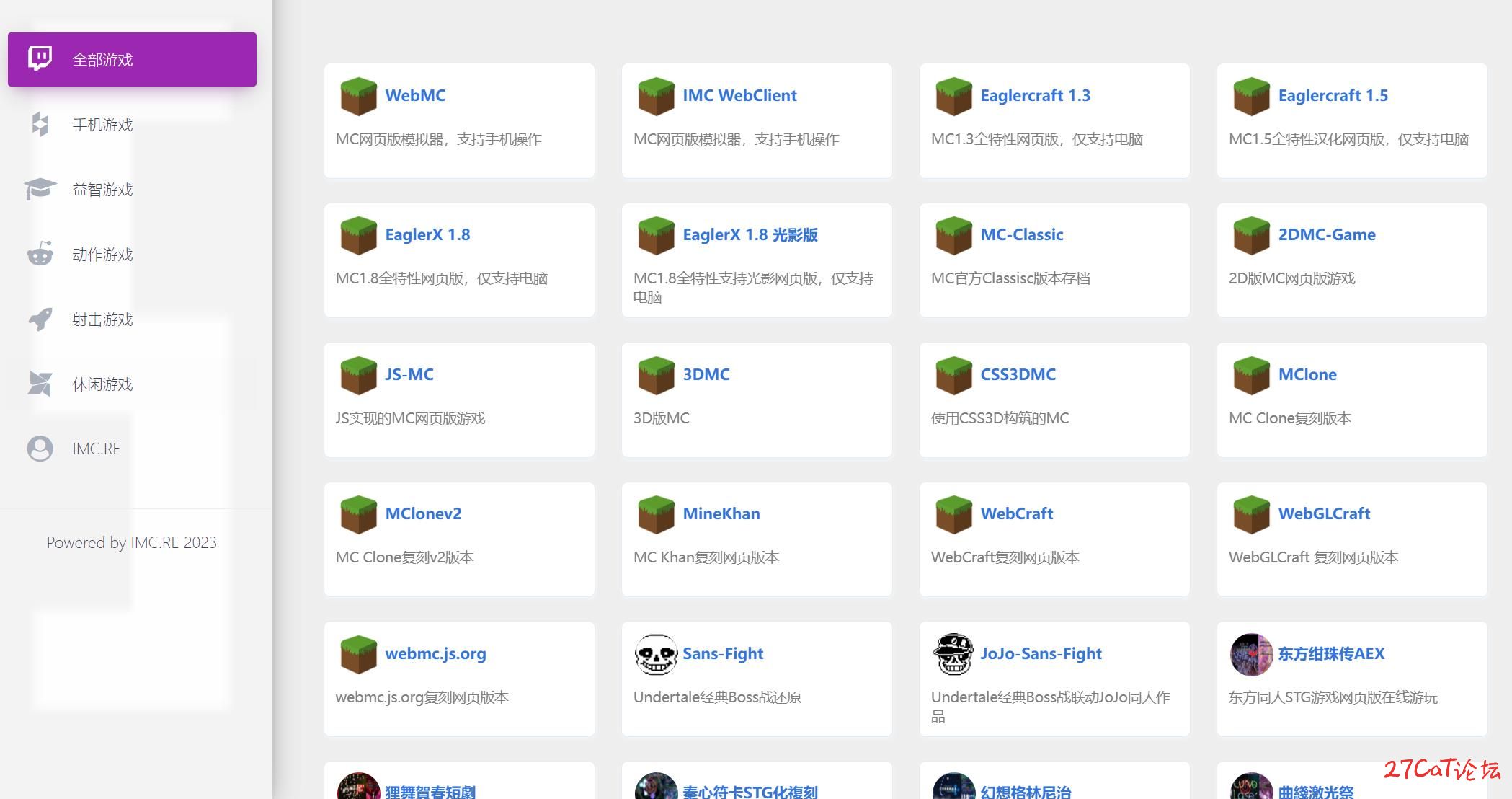Open the MClone title link
This screenshot has height=799, width=1512.
(x=1307, y=374)
